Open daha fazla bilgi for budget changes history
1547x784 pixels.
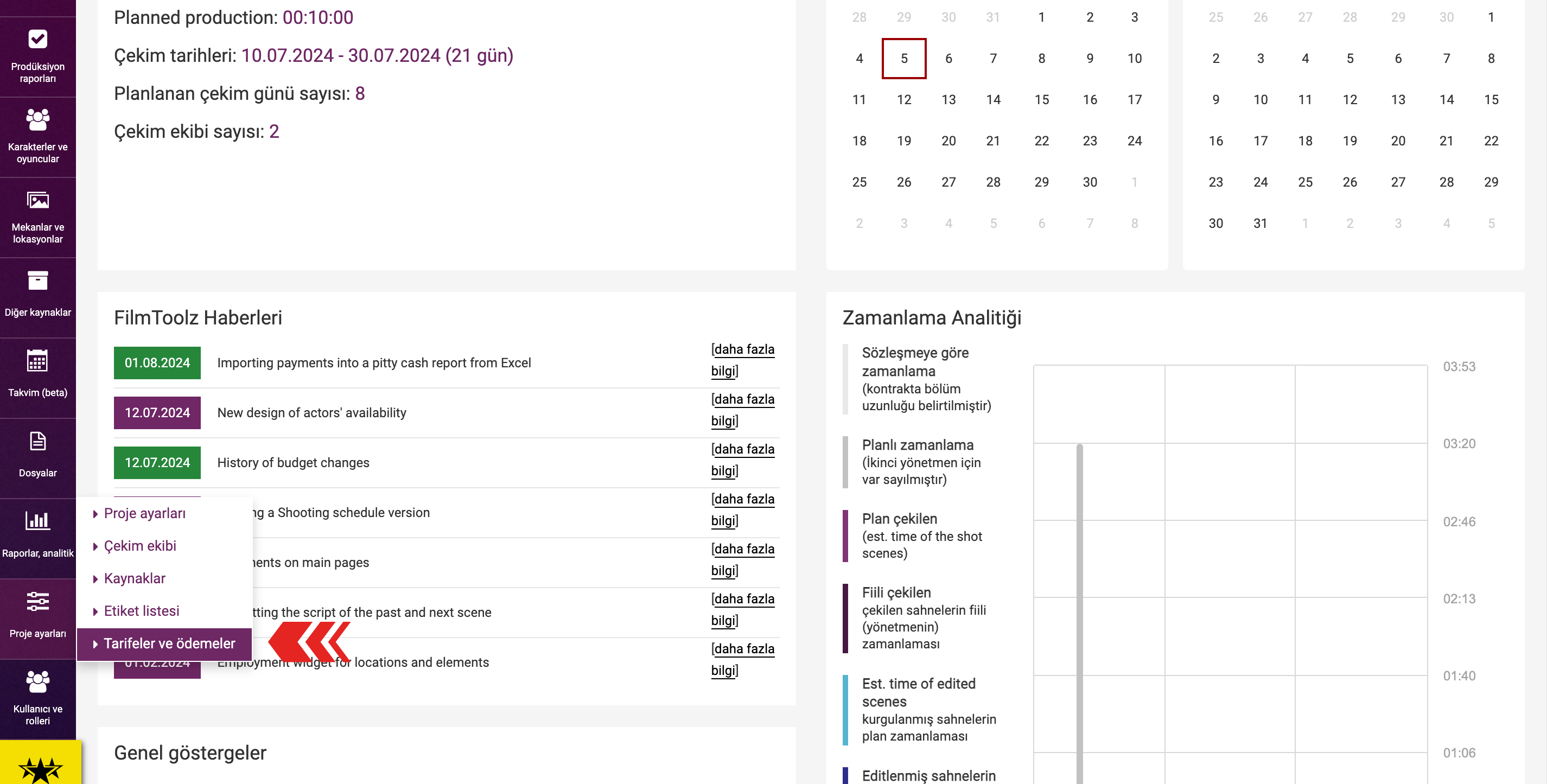click(743, 460)
